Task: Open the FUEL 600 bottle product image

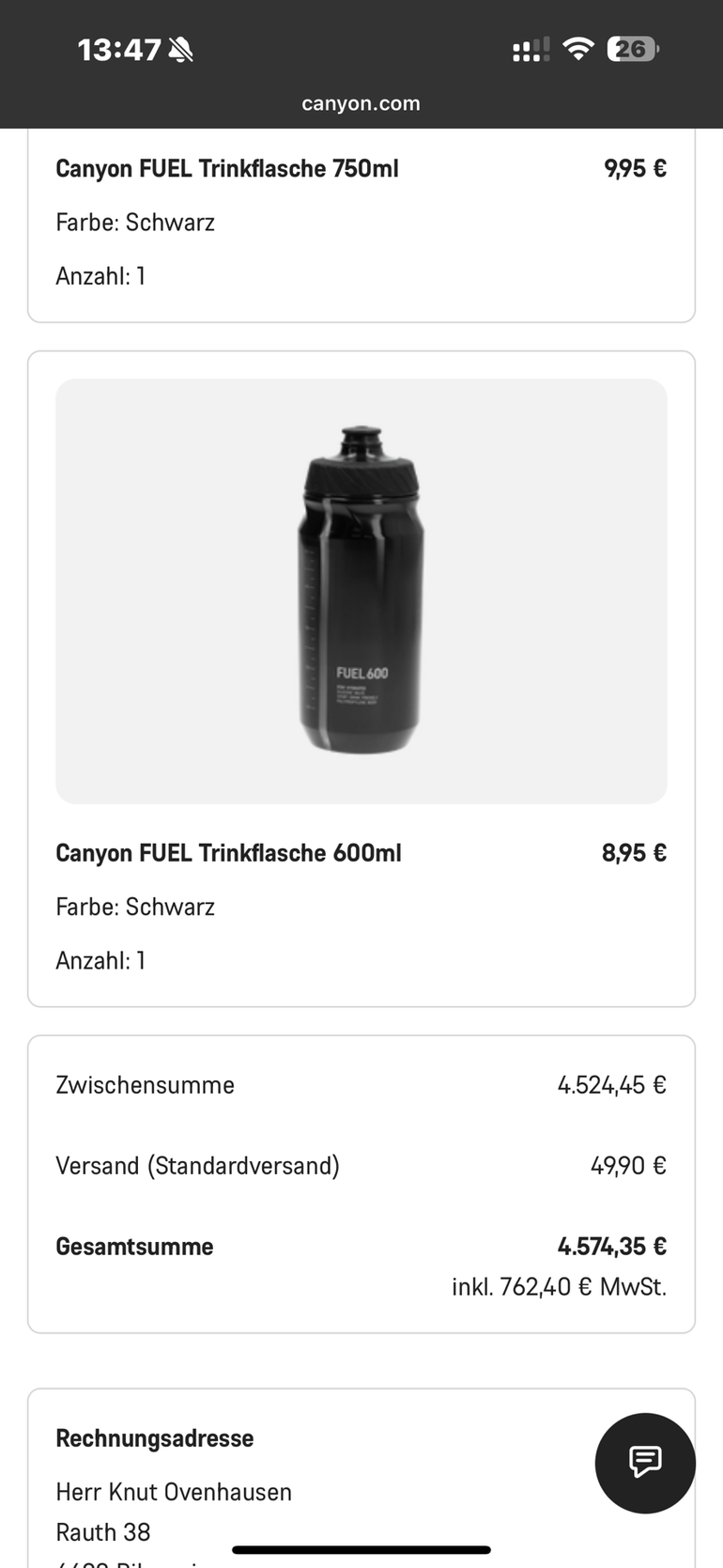Action: point(361,591)
